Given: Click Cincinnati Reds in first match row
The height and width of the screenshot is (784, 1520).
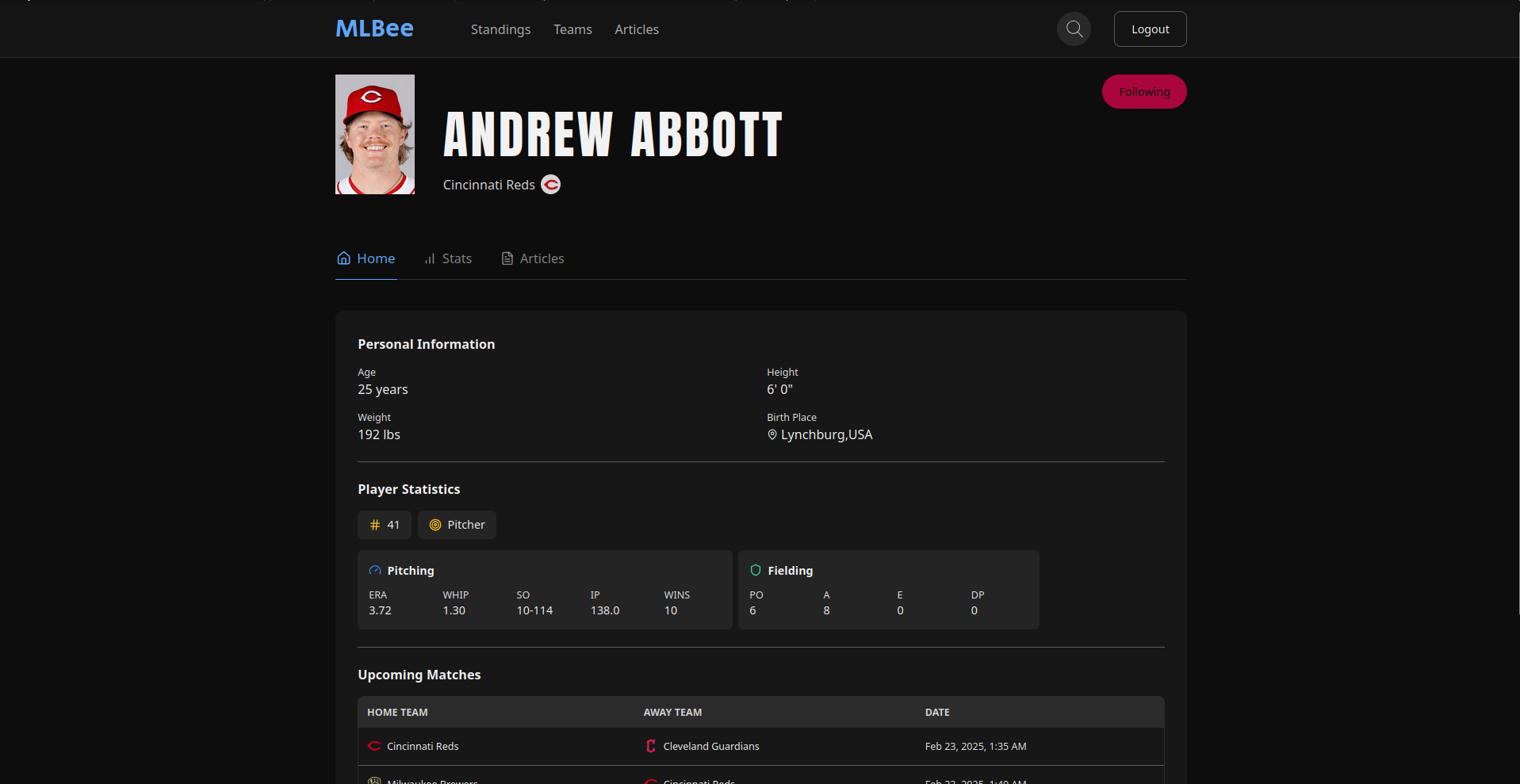Looking at the screenshot, I should point(423,747).
